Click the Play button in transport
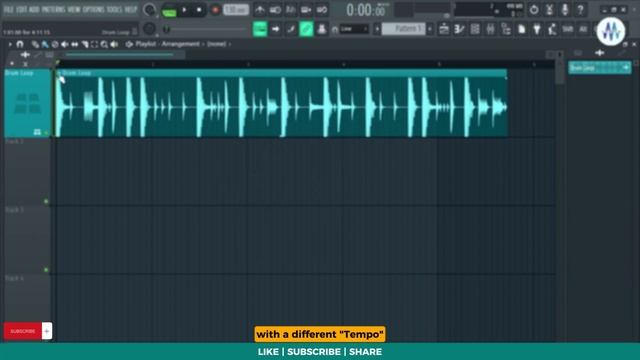Viewport: 640px width, 360px height. pos(184,10)
